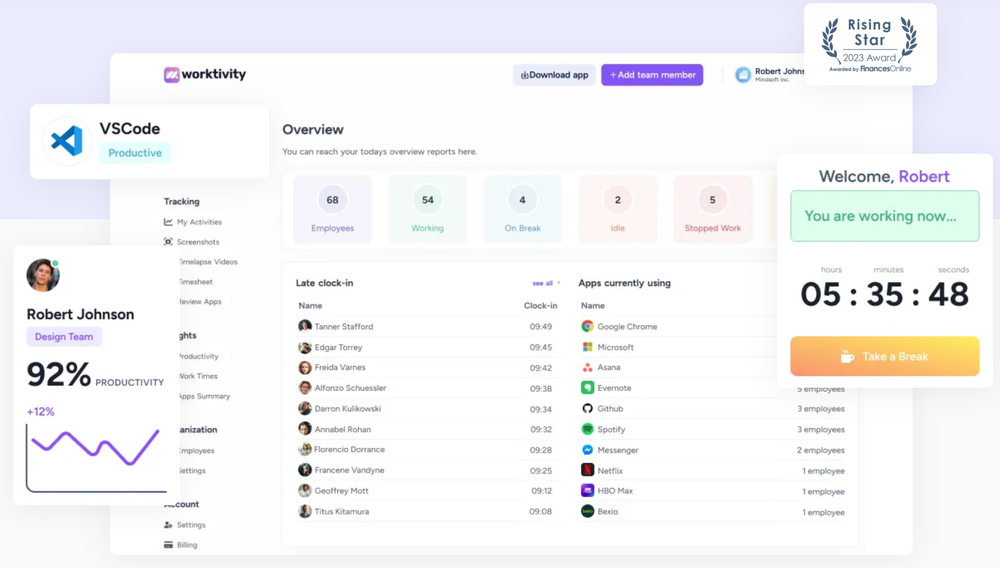Click the Asana app icon
The width and height of the screenshot is (1000, 568).
(587, 367)
